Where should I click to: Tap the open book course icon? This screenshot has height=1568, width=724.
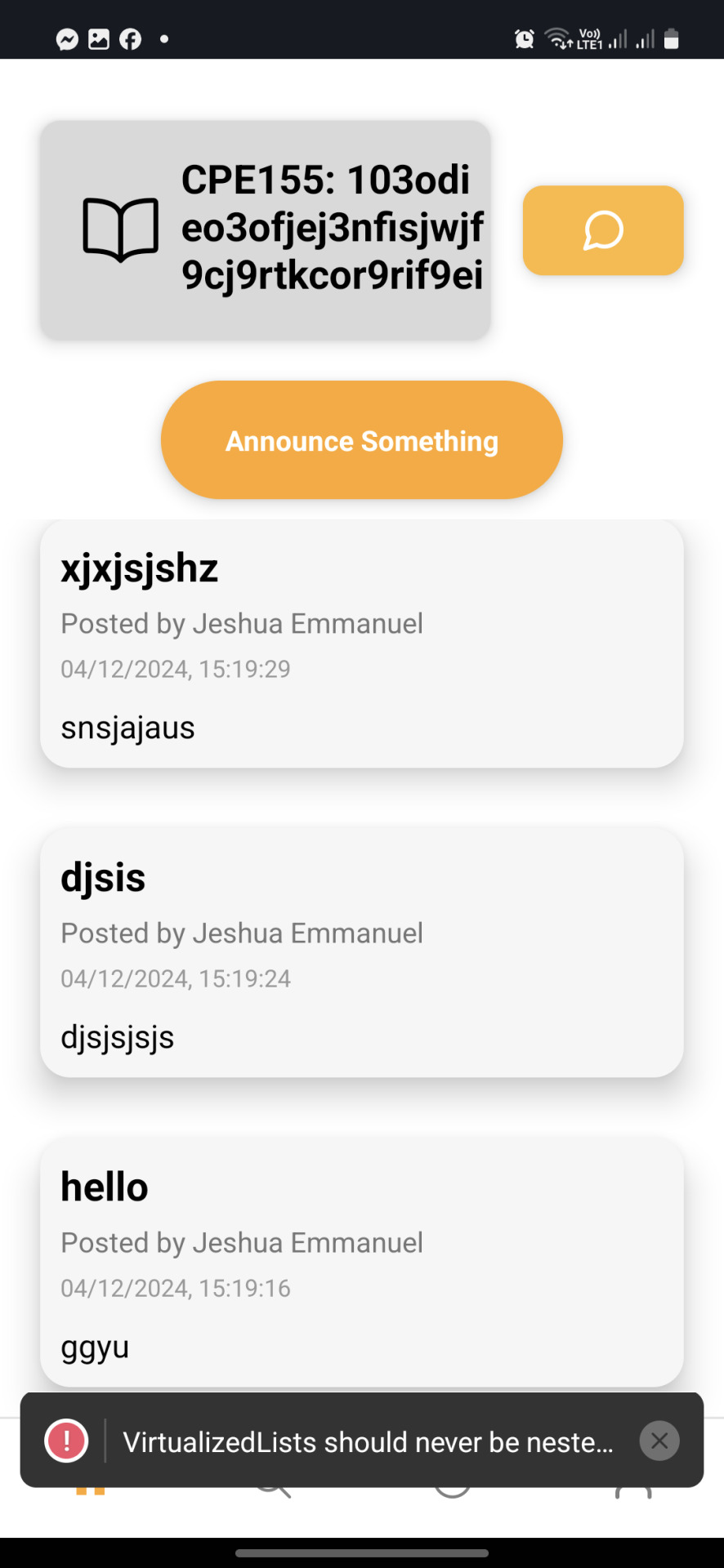click(x=121, y=230)
